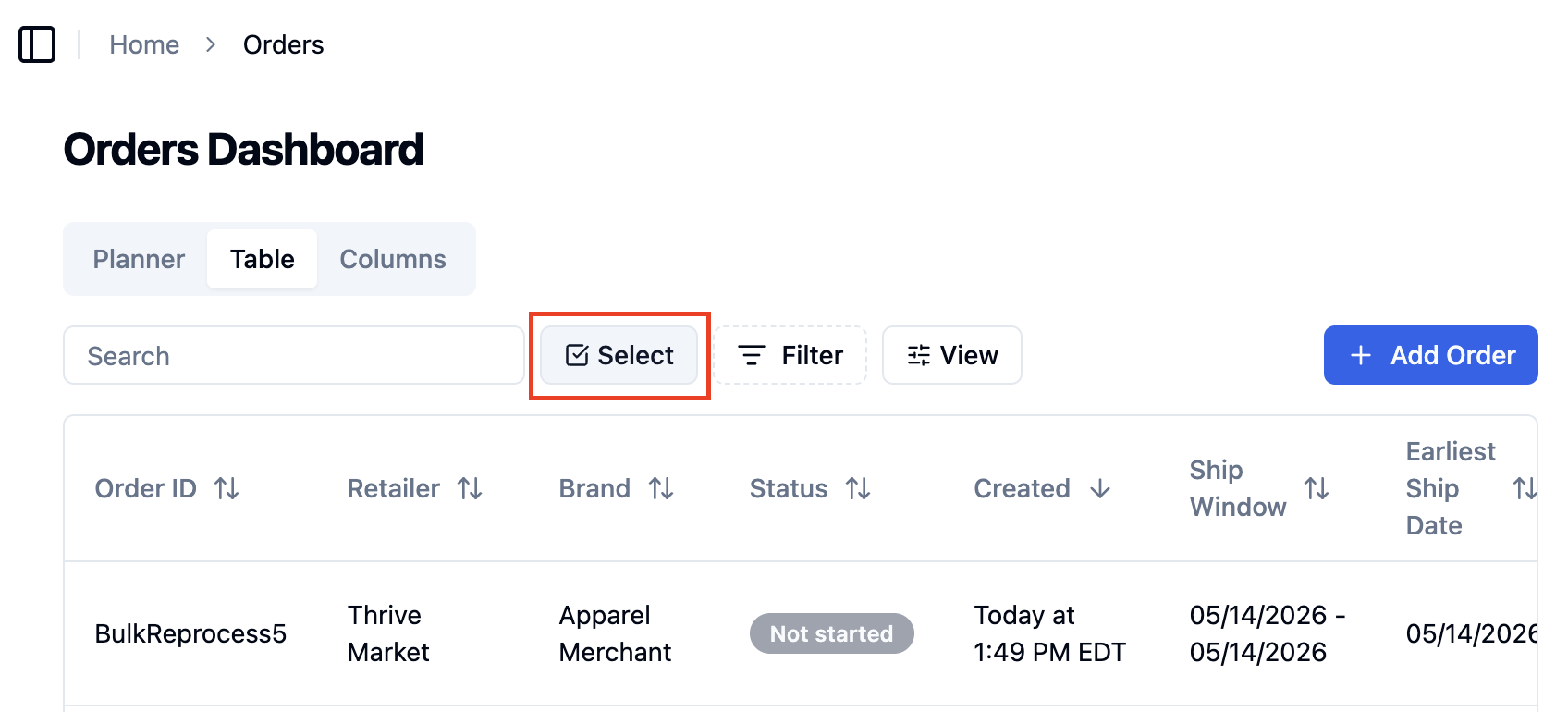Toggle Select mode for rows
The height and width of the screenshot is (712, 1568).
click(x=619, y=355)
